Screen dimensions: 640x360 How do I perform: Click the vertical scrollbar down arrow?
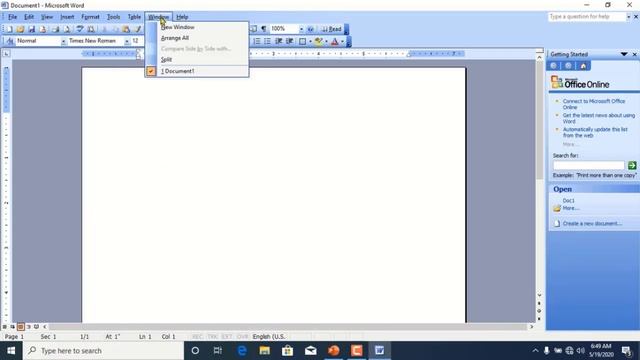[539, 295]
